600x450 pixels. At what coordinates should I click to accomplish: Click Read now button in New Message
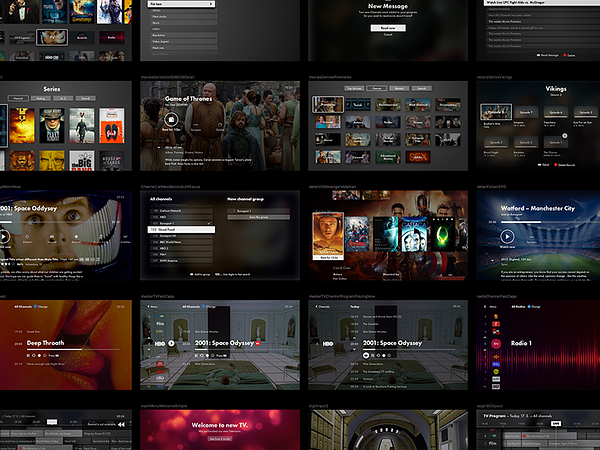(x=388, y=28)
